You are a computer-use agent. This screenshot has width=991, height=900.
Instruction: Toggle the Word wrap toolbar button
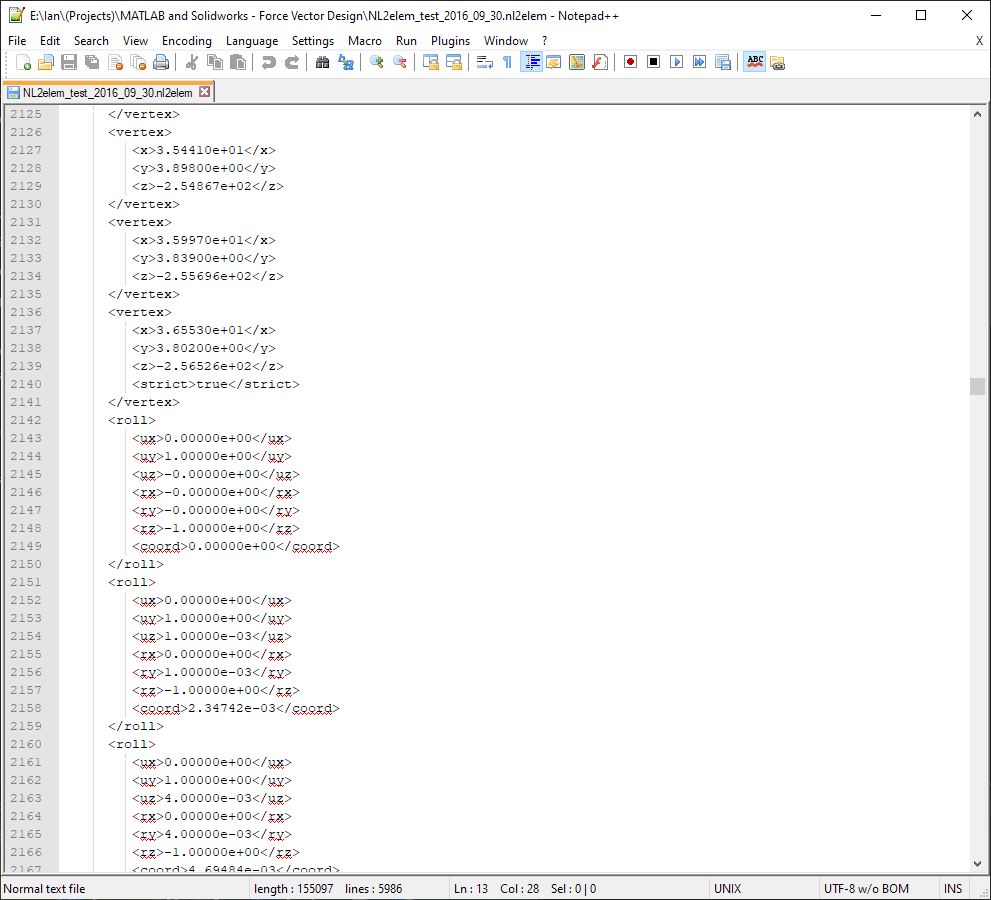click(x=484, y=62)
